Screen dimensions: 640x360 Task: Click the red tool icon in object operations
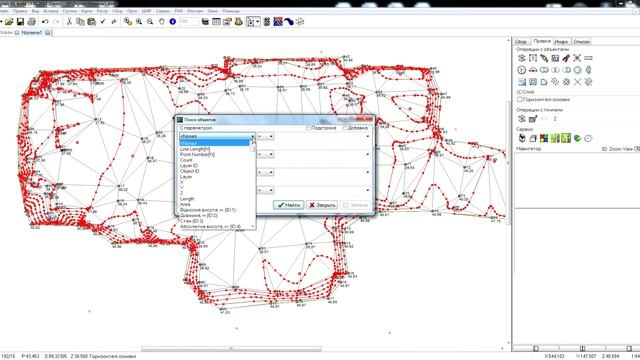[x=566, y=58]
